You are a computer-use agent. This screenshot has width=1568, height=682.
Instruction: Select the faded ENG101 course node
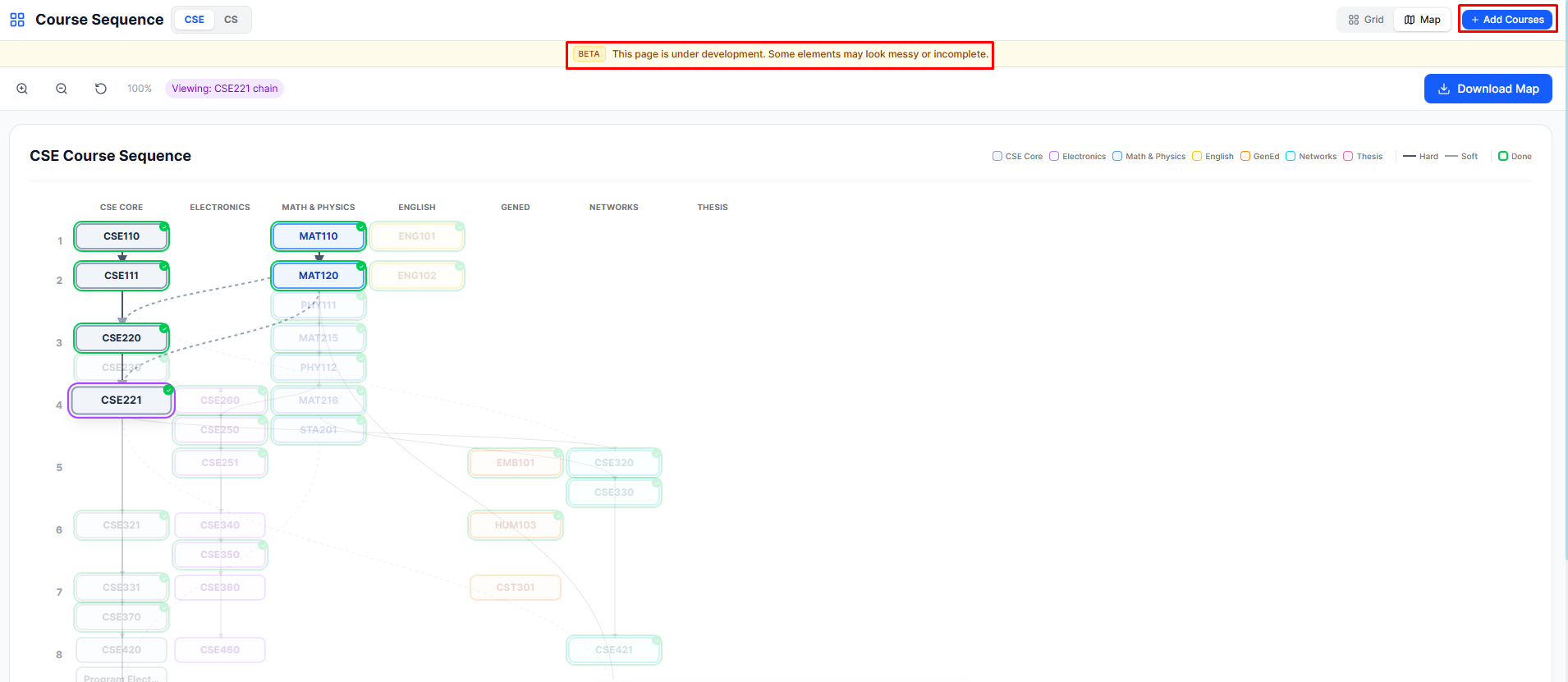coord(417,236)
